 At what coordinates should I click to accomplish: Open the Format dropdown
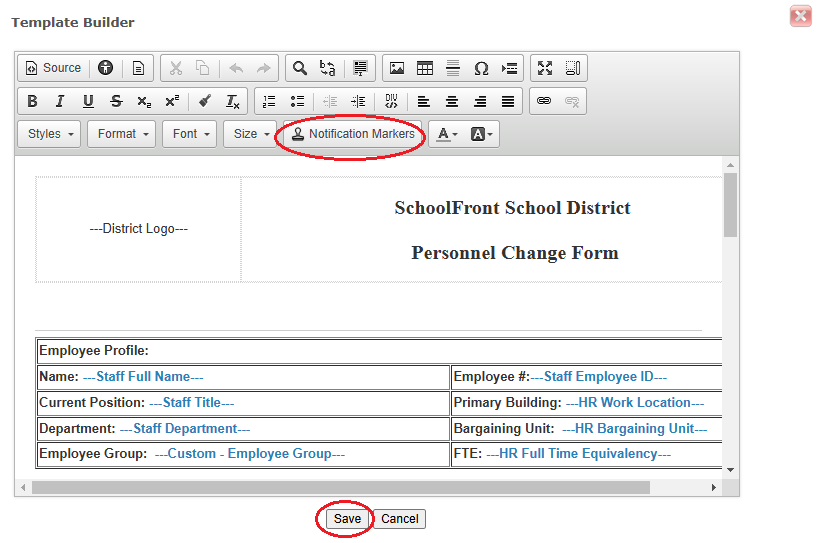coord(122,134)
